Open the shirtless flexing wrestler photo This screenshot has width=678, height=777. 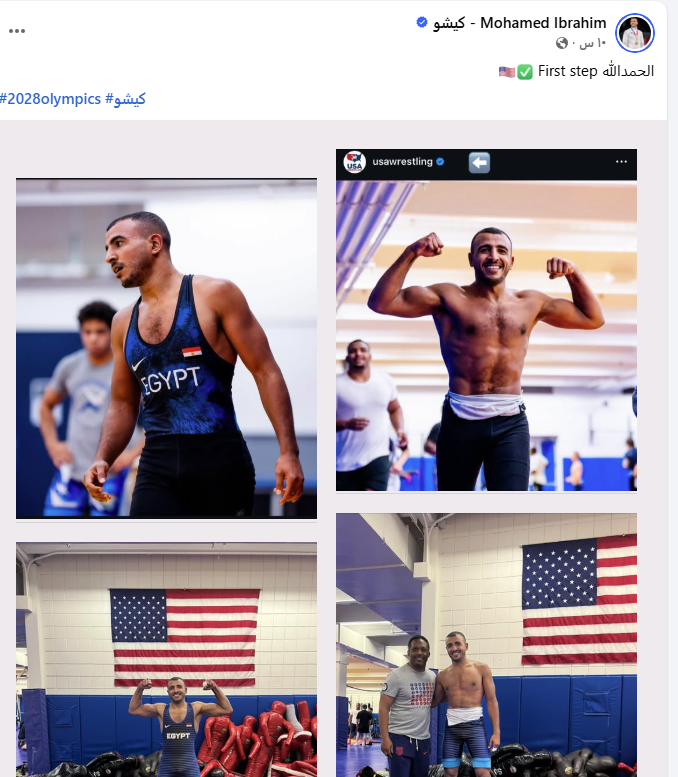[x=487, y=336]
